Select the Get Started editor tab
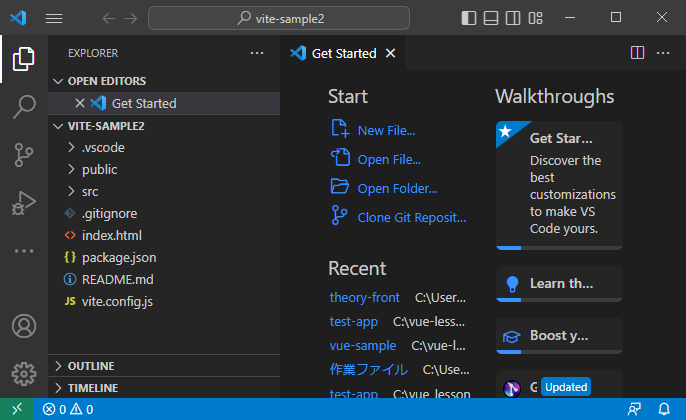Screen dimensions: 686x420 [343, 53]
